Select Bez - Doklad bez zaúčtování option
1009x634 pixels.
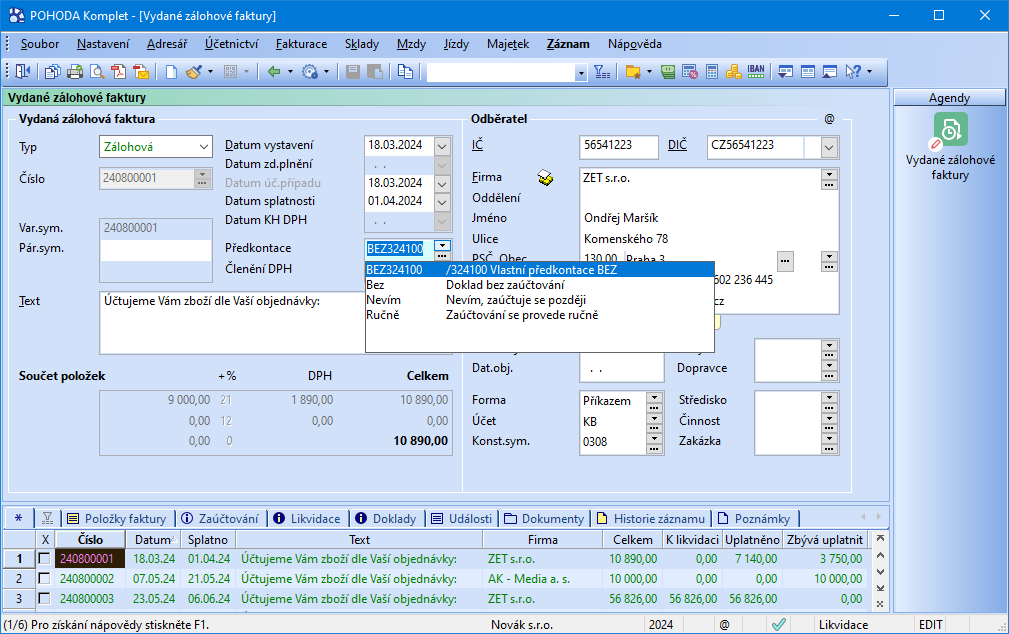(539, 284)
